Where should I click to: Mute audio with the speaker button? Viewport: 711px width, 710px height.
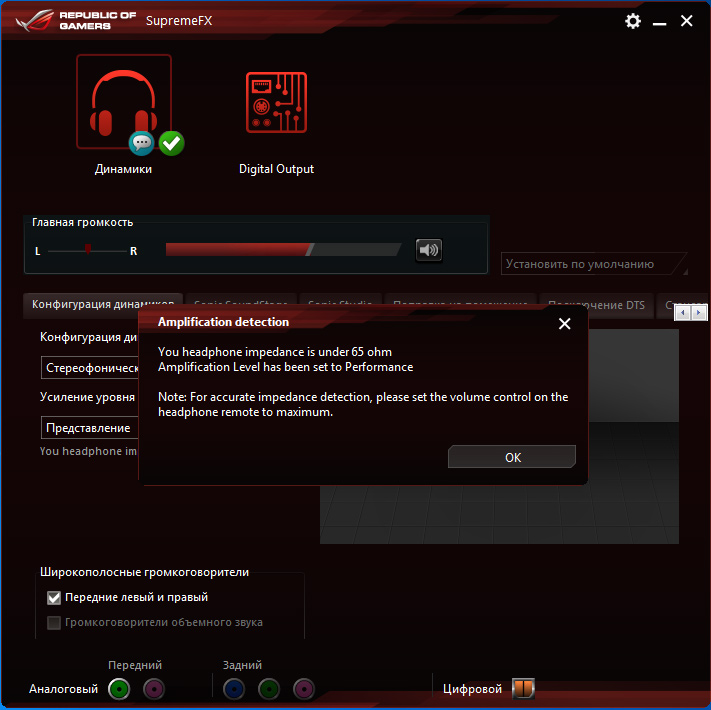pyautogui.click(x=429, y=250)
